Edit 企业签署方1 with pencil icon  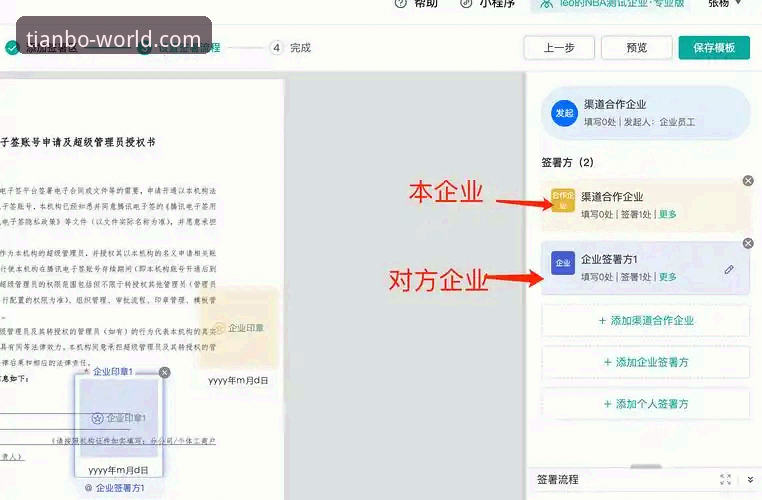[x=729, y=269]
